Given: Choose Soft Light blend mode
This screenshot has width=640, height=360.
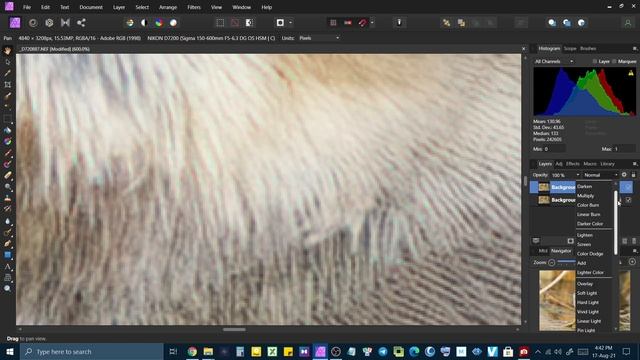Looking at the screenshot, I should point(587,293).
